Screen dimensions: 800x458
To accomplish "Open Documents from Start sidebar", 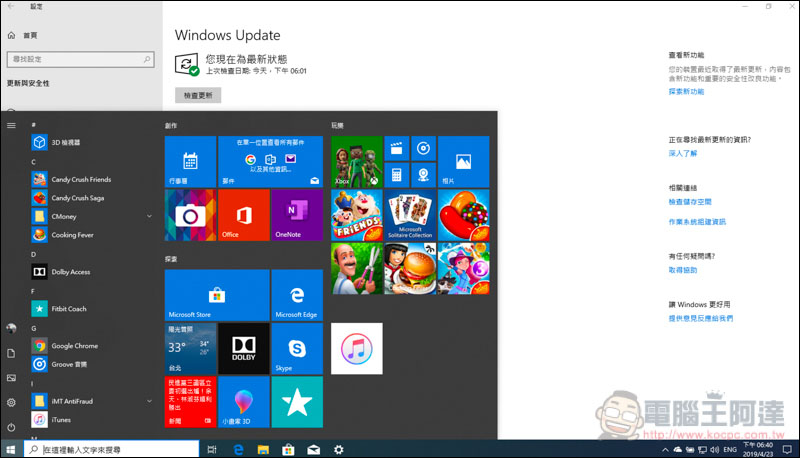I will (x=11, y=353).
